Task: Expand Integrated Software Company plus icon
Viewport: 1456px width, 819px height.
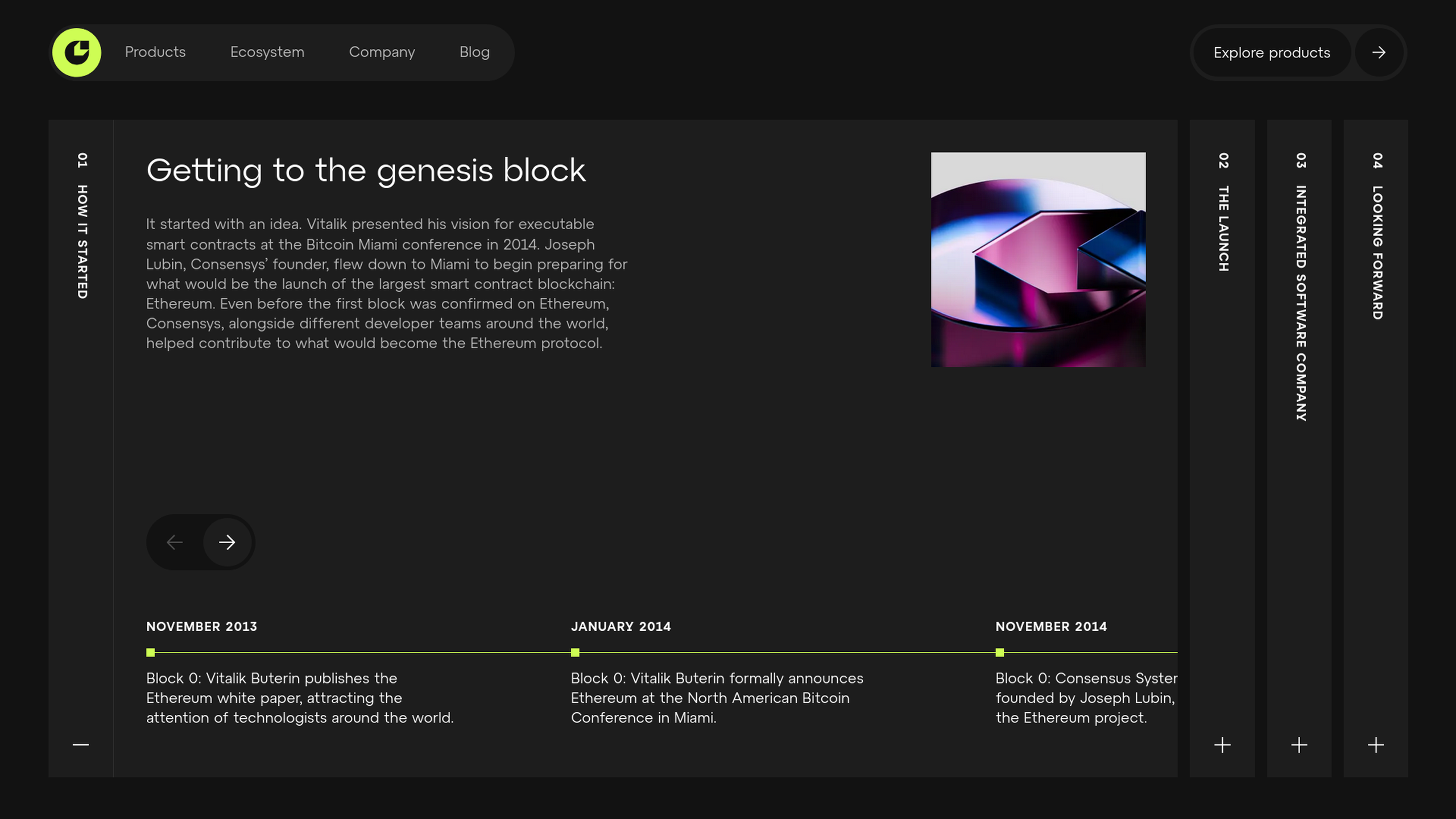Action: [1299, 745]
